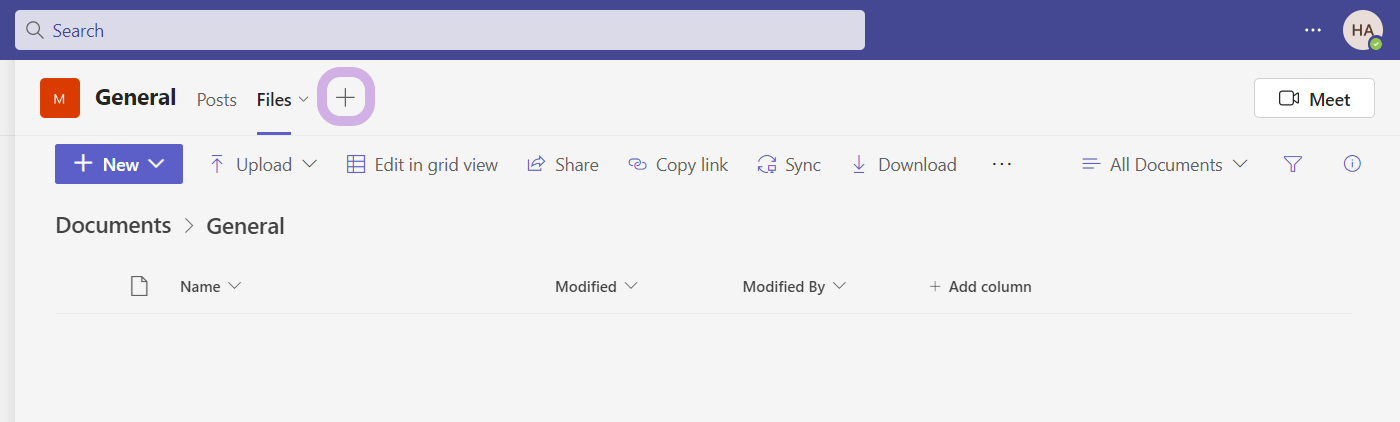Switch to the Posts tab

[216, 100]
